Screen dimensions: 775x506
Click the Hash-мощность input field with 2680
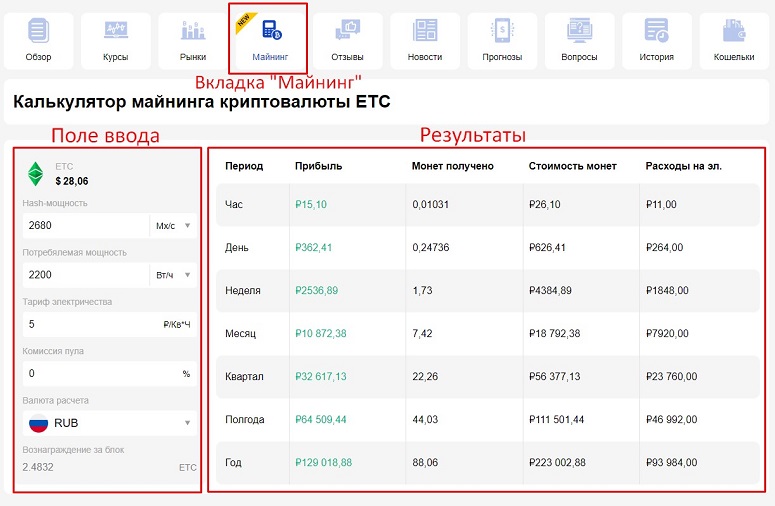[85, 225]
